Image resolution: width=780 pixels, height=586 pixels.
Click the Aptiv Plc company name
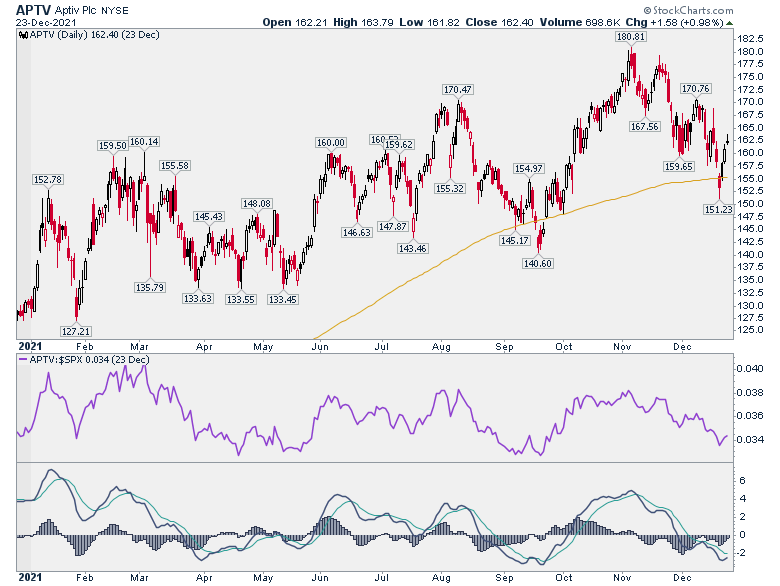[77, 10]
